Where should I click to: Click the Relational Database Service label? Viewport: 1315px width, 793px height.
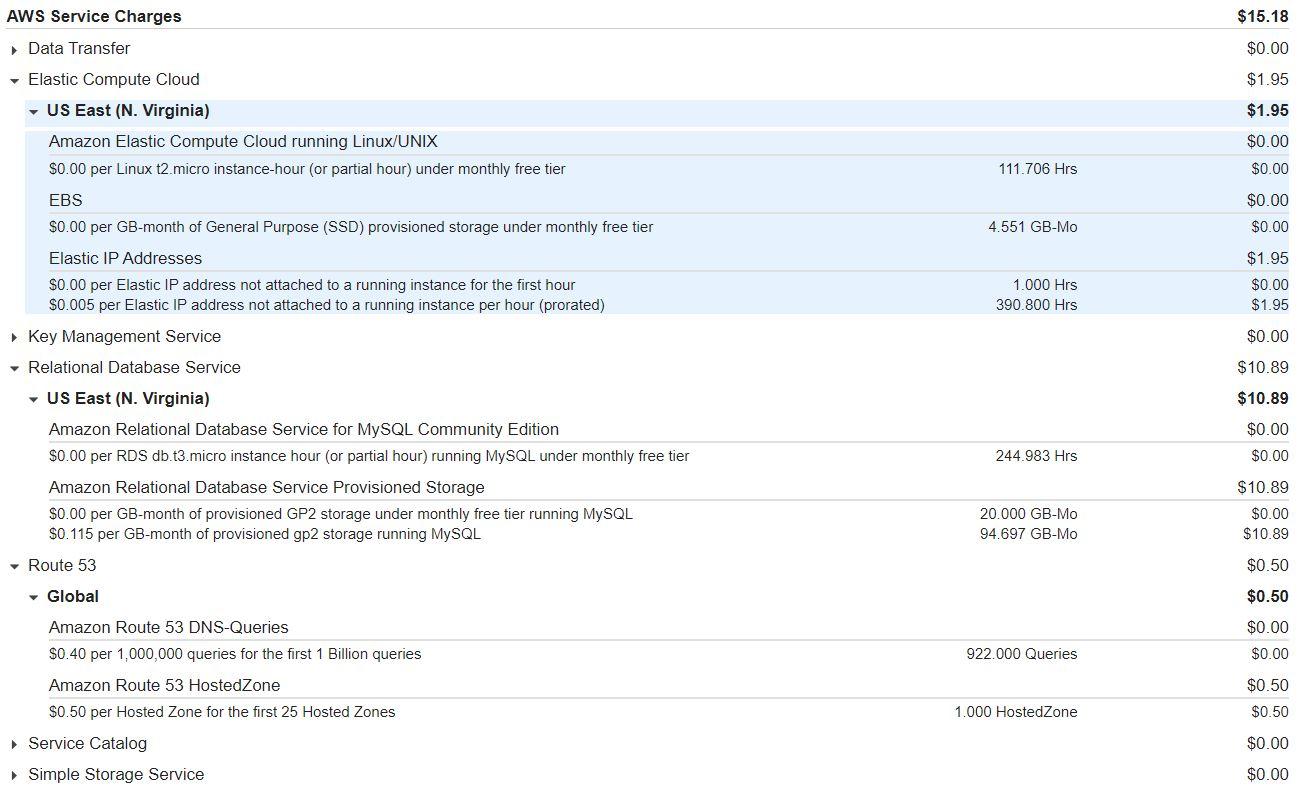click(134, 367)
